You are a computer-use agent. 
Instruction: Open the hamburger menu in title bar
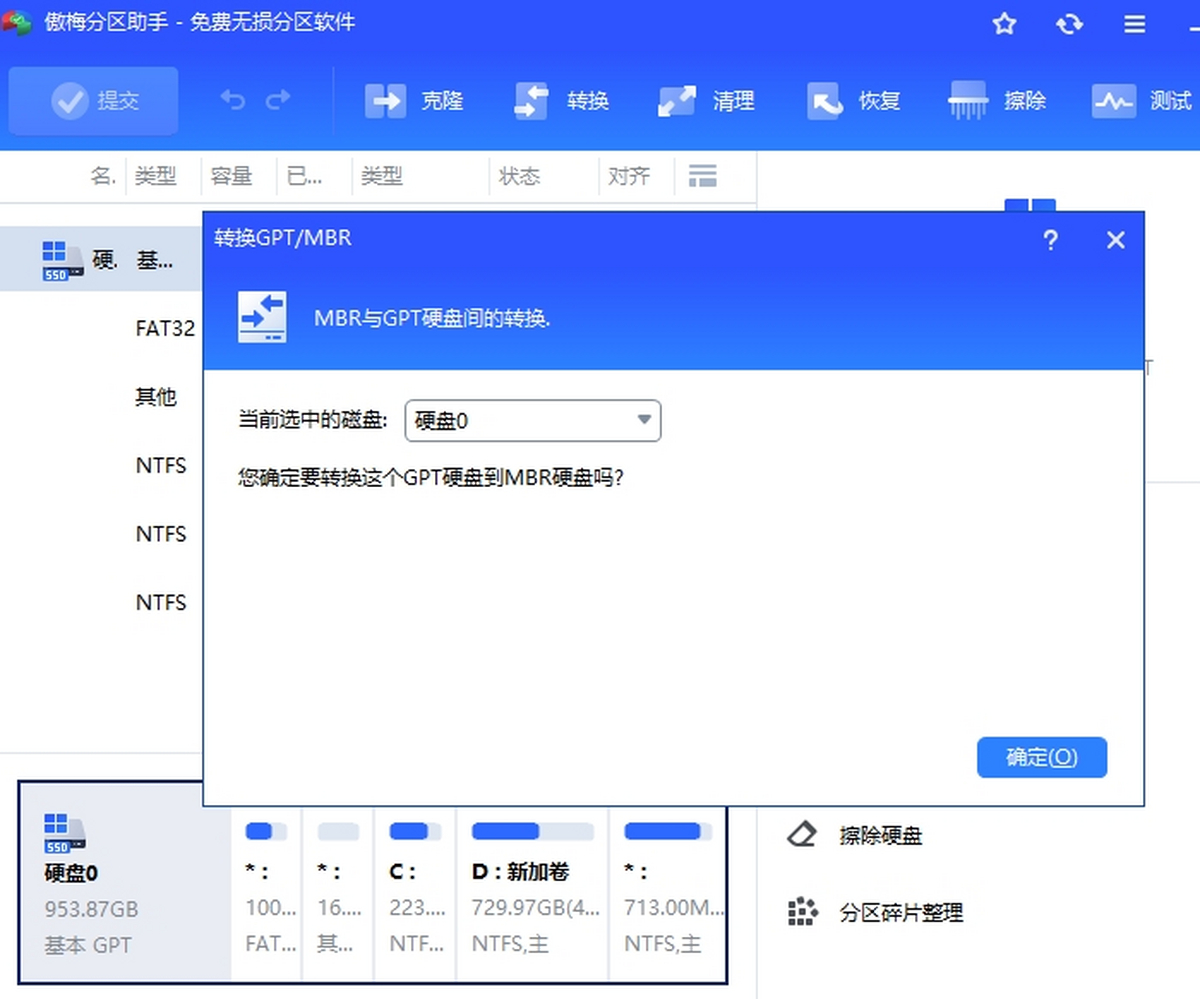tap(1134, 24)
